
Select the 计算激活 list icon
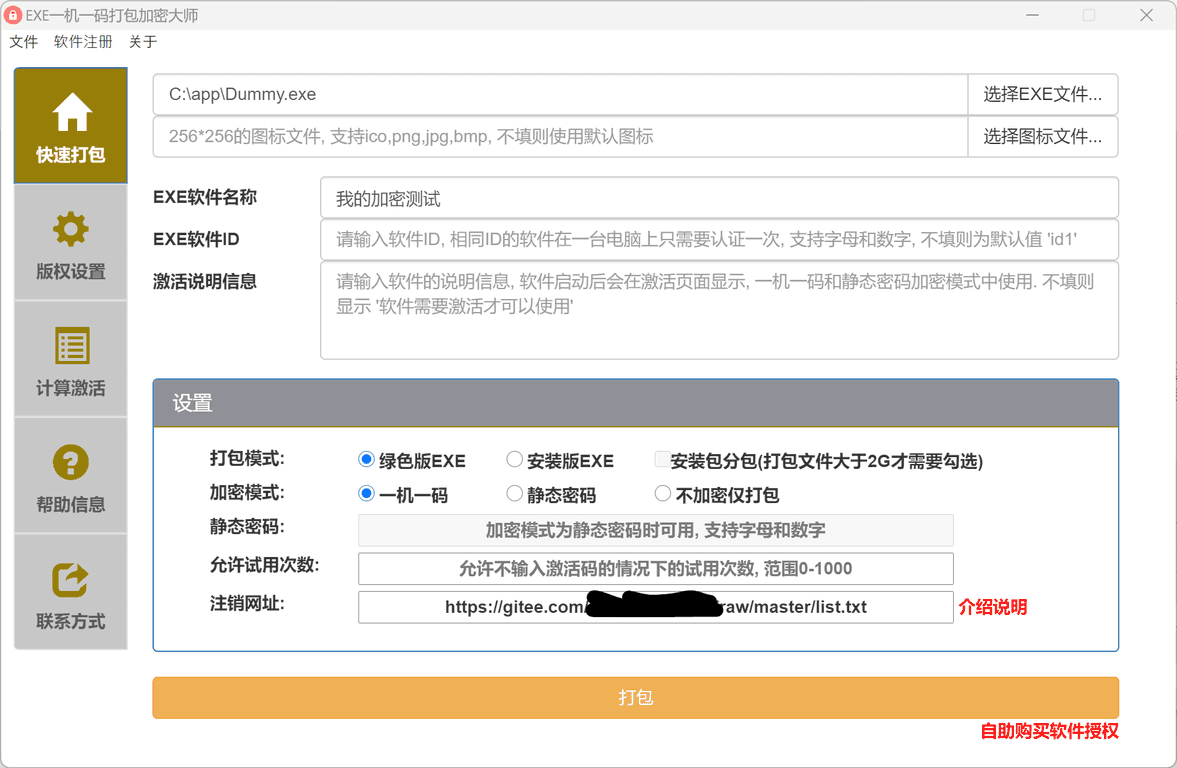coord(71,347)
